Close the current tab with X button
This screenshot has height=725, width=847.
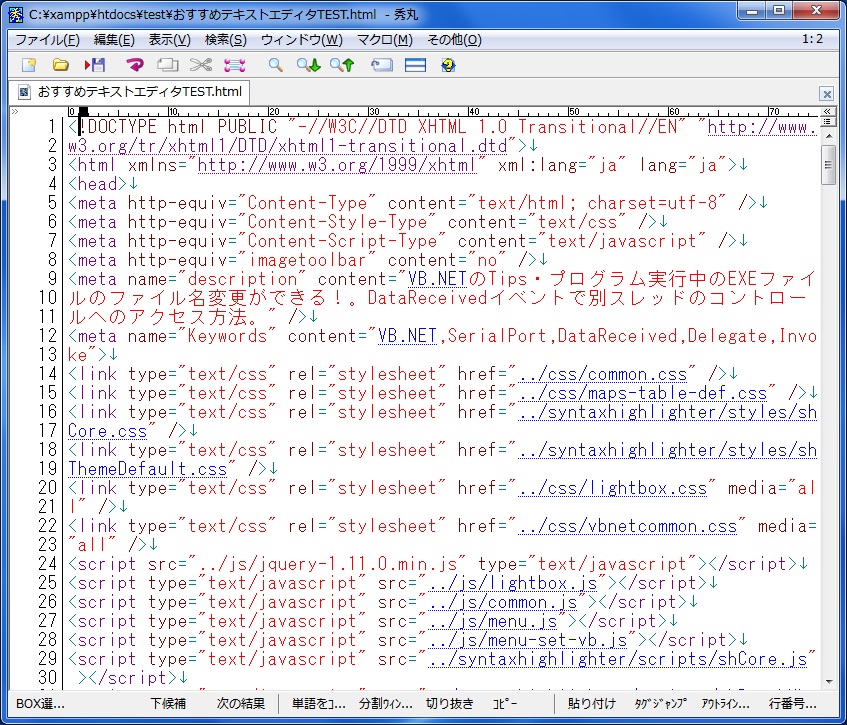[x=826, y=94]
